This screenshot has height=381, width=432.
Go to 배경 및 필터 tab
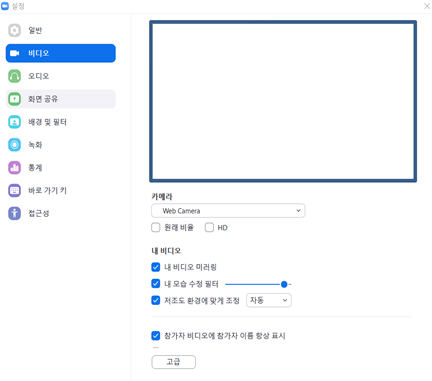pyautogui.click(x=61, y=122)
